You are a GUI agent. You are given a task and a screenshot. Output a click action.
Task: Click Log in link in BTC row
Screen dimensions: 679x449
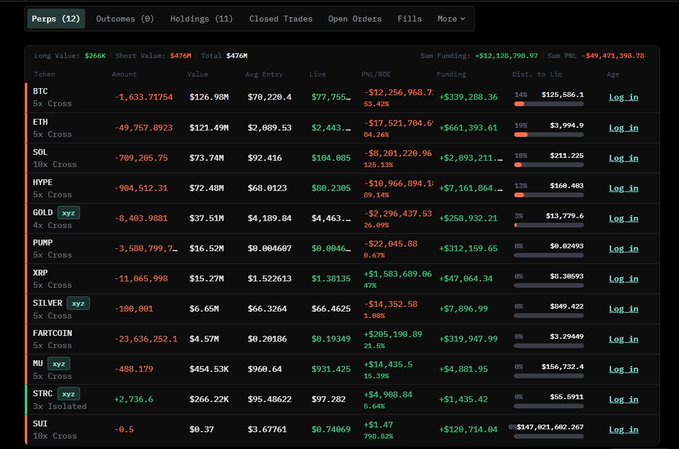(624, 97)
